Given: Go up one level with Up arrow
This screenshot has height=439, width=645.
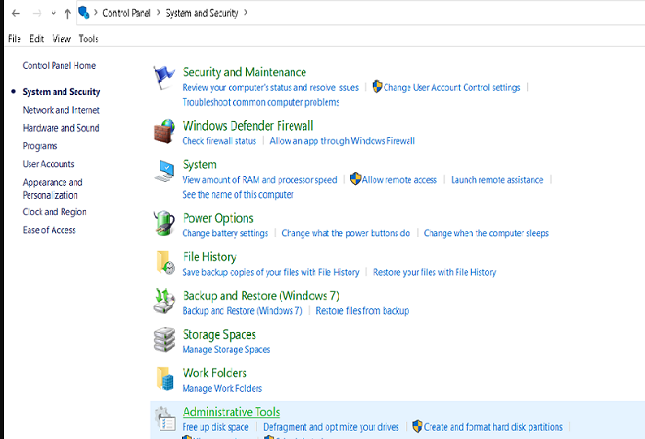Looking at the screenshot, I should point(67,14).
